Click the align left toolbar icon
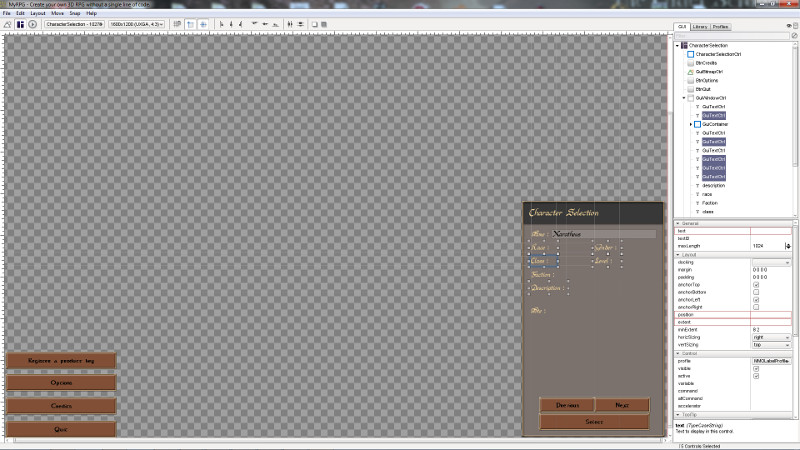This screenshot has height=450, width=800. pyautogui.click(x=221, y=24)
